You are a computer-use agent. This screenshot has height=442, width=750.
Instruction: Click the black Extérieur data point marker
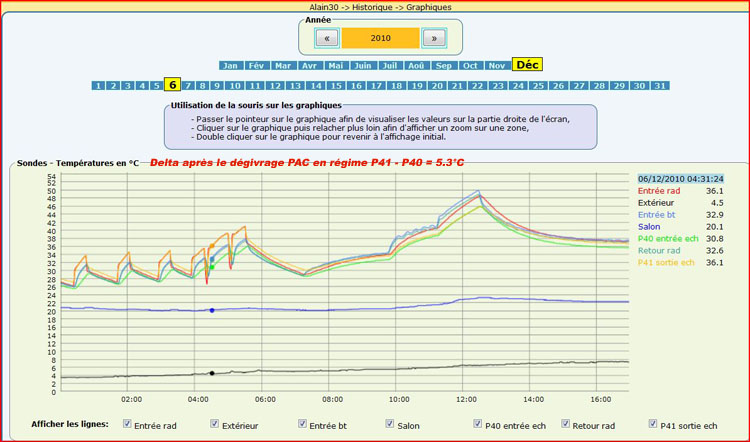[x=212, y=373]
